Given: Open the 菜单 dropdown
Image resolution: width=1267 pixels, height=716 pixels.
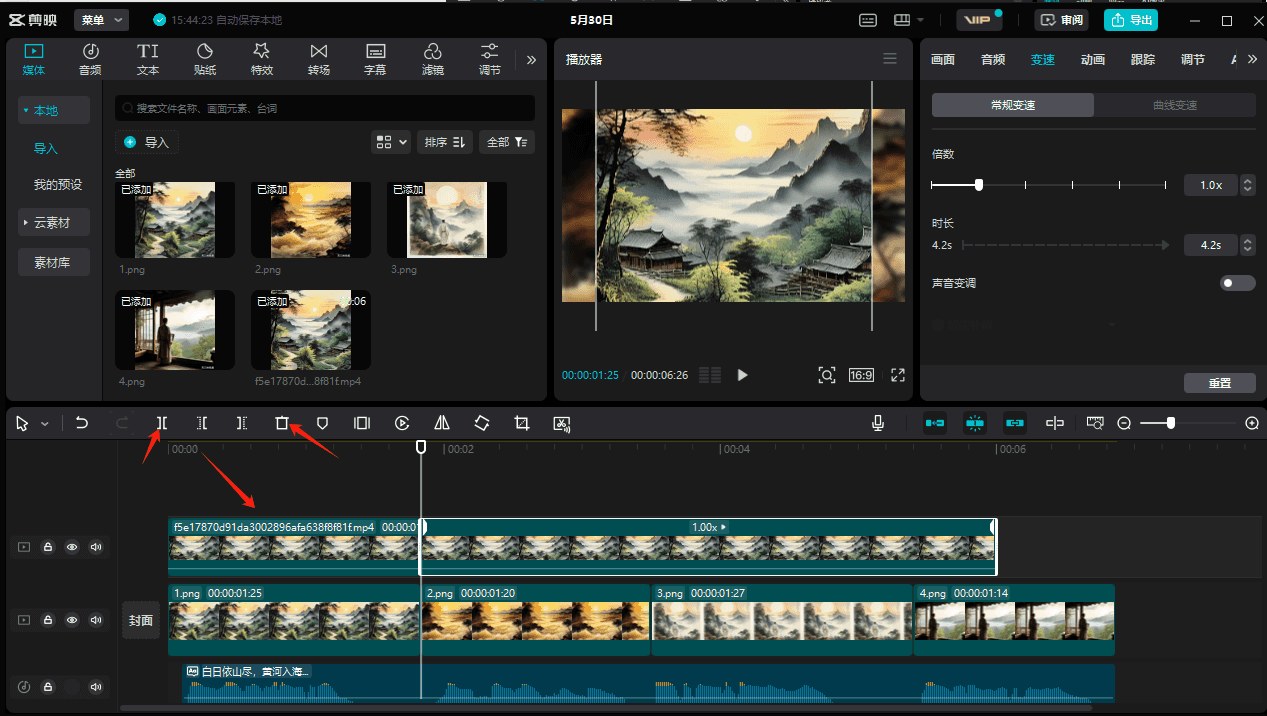Looking at the screenshot, I should [x=102, y=20].
